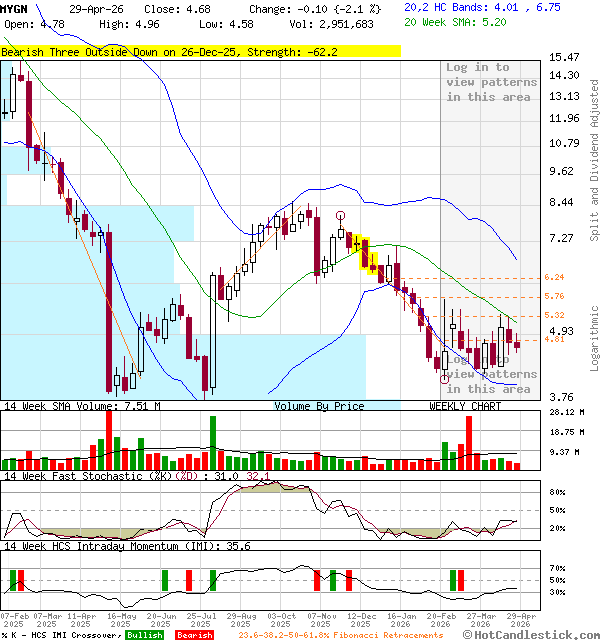The height and width of the screenshot is (640, 600).
Task: Click the tallest red volume bar
Action: coord(108,440)
